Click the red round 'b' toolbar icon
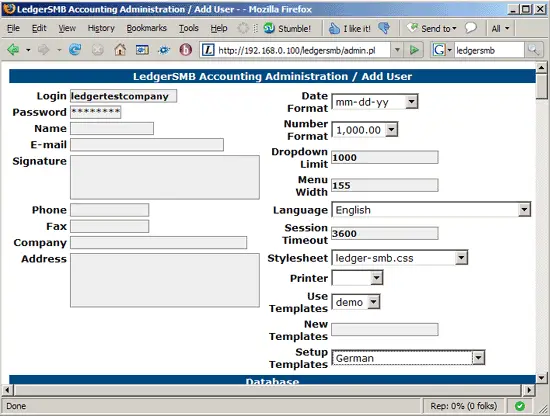550x416 pixels. (x=186, y=50)
